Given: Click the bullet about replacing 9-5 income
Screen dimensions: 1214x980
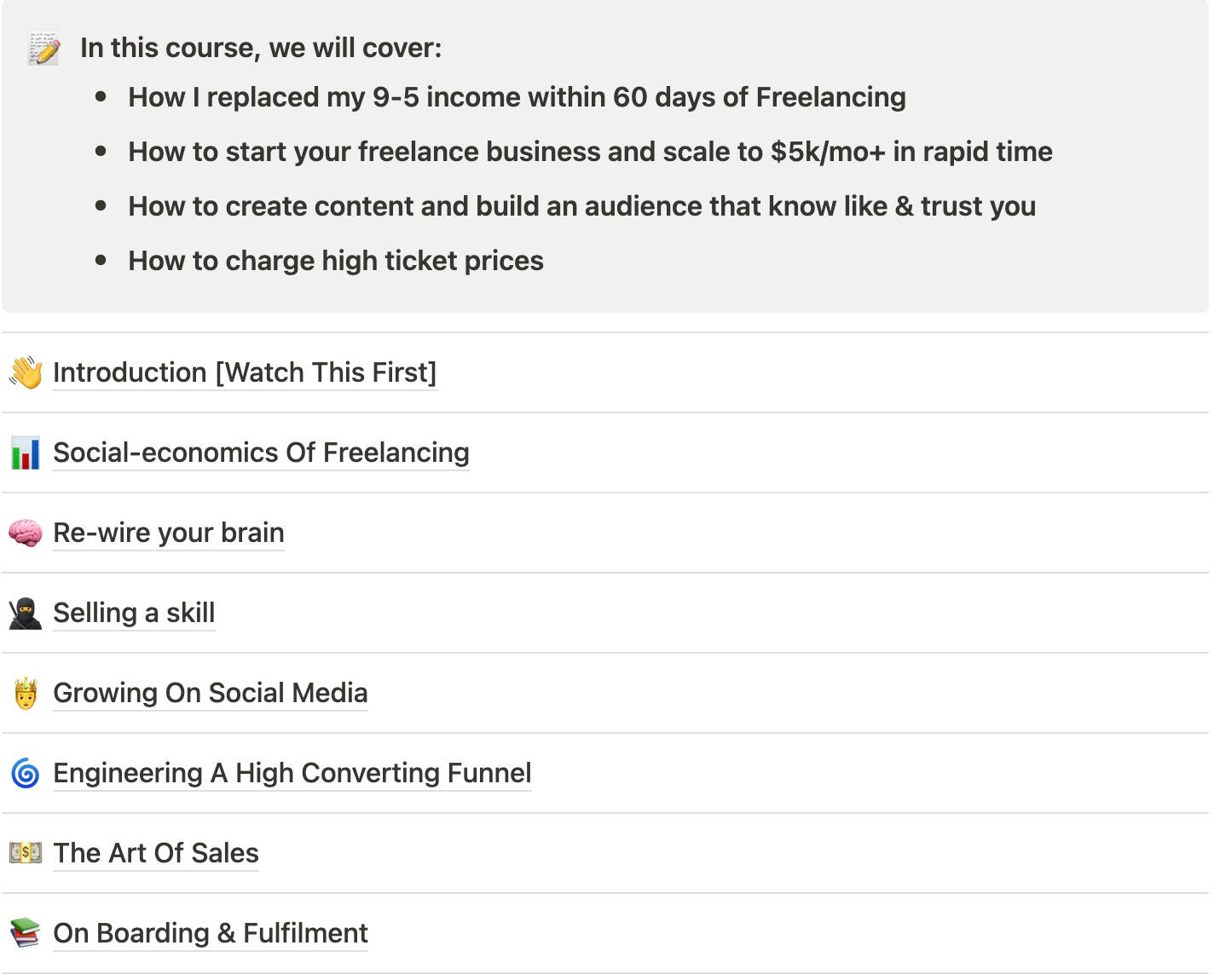Looking at the screenshot, I should coord(517,97).
